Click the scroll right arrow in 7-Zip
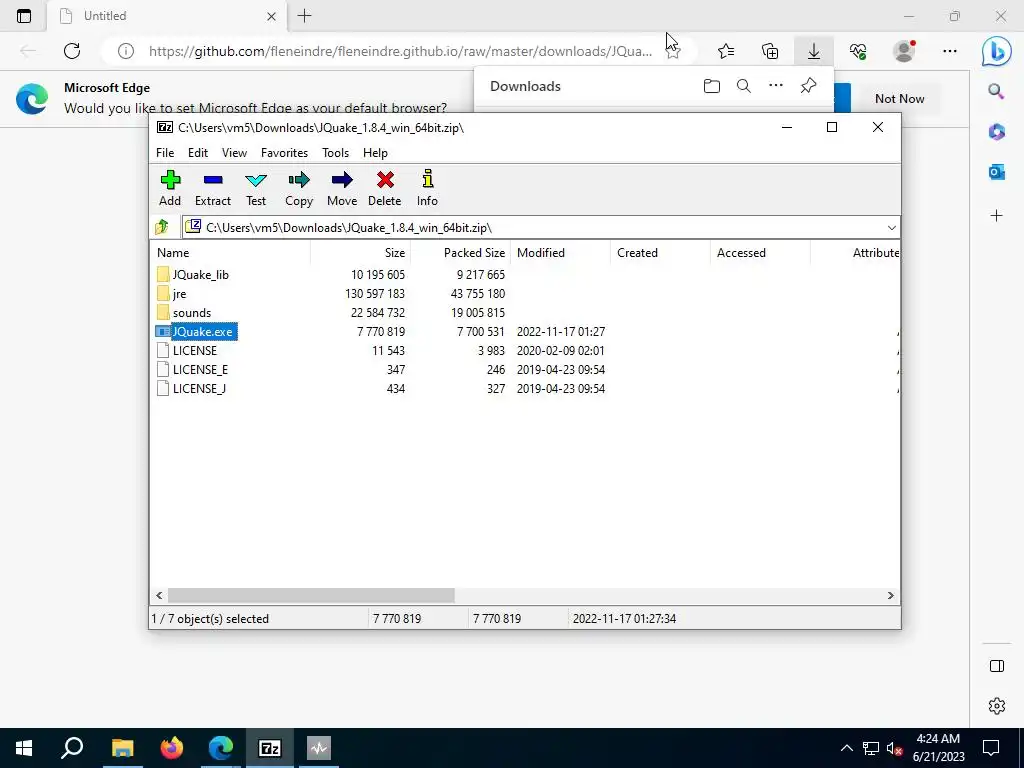Screen dimensions: 1024x768 [890, 595]
